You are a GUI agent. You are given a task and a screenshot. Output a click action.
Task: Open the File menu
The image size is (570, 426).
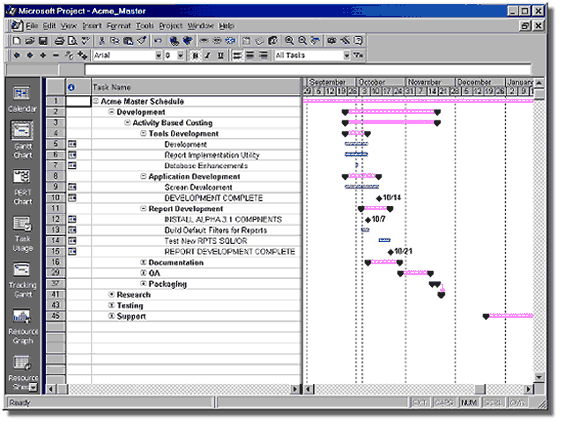click(32, 26)
